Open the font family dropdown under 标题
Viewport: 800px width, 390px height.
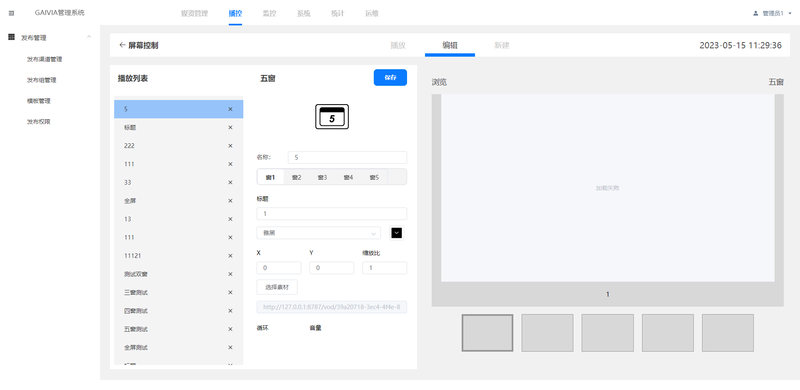(318, 233)
